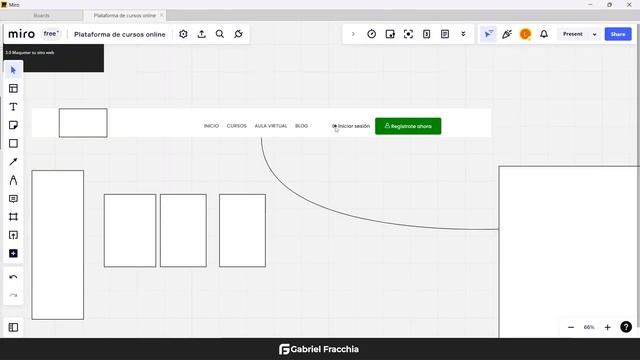This screenshot has height=360, width=640.
Task: Select CURSOS menu text on canvas
Action: tap(237, 126)
